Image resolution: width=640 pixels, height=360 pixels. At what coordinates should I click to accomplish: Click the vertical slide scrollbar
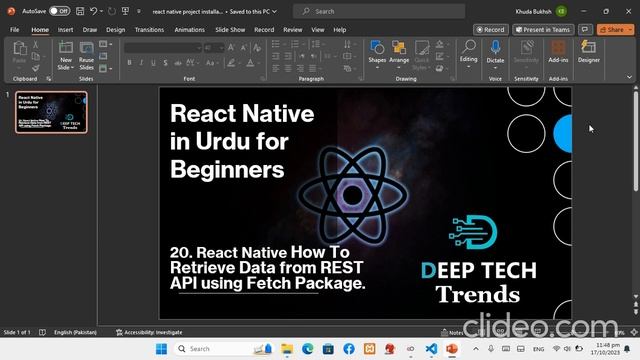[x=636, y=141]
